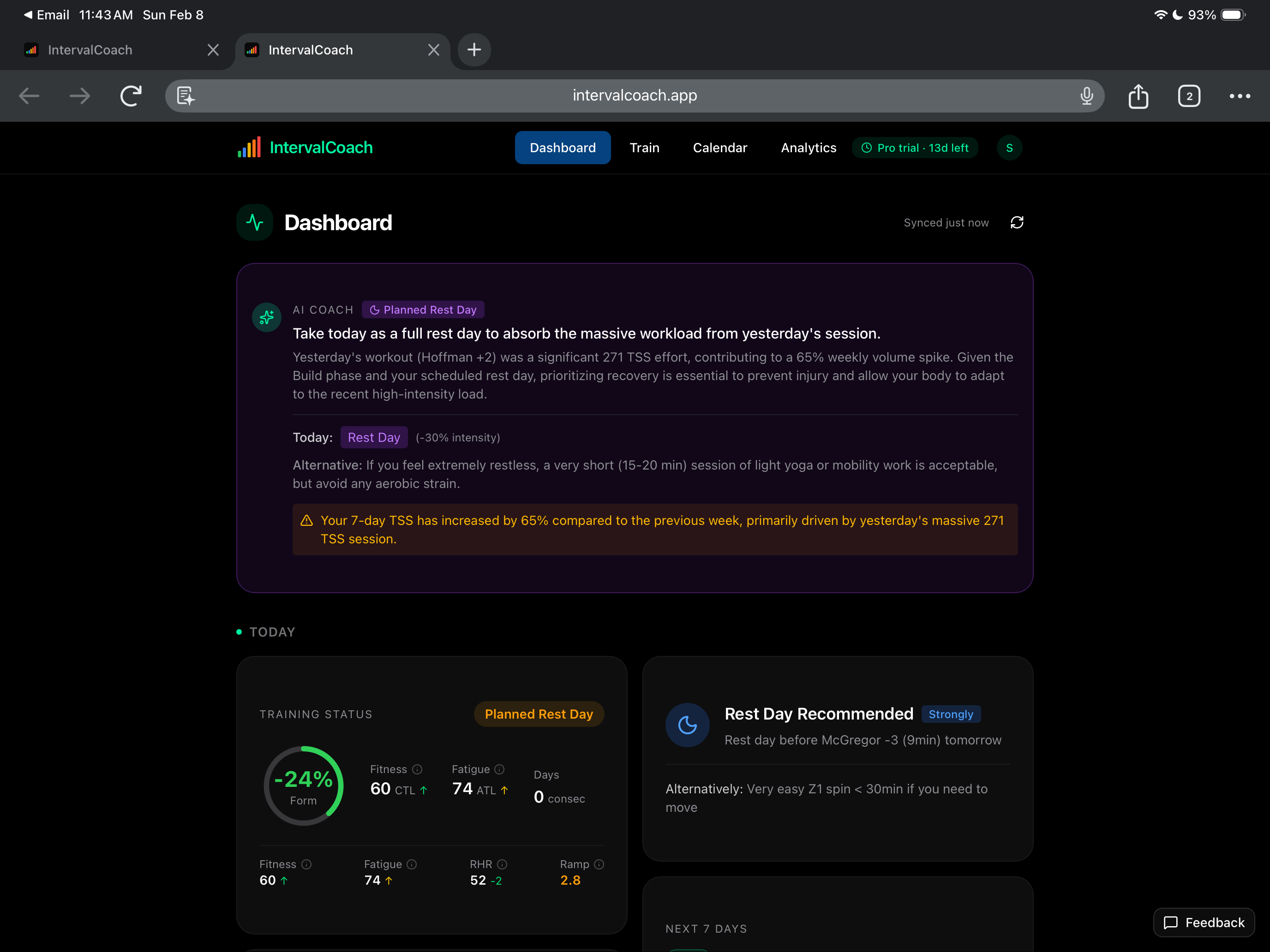This screenshot has width=1270, height=952.
Task: Click the page reader icon in address bar
Action: coord(186,96)
